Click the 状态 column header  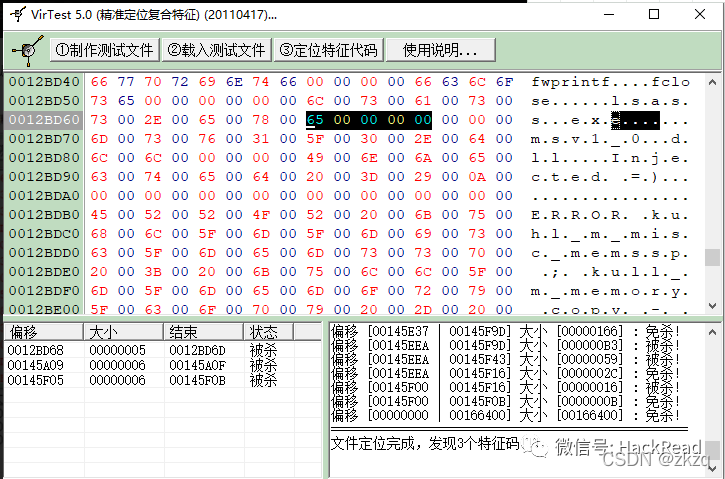pyautogui.click(x=268, y=332)
